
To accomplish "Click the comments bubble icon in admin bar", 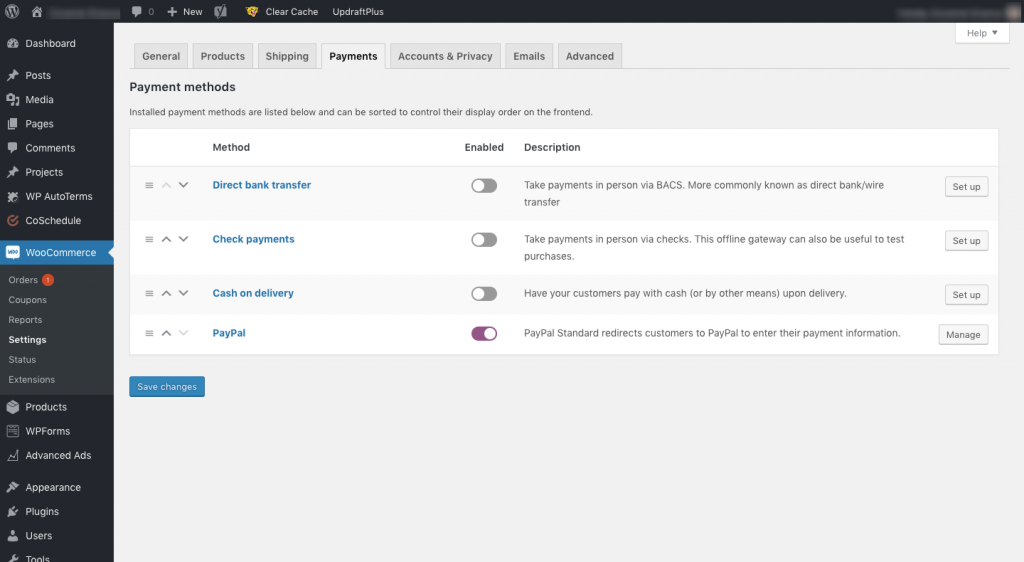I will point(137,12).
